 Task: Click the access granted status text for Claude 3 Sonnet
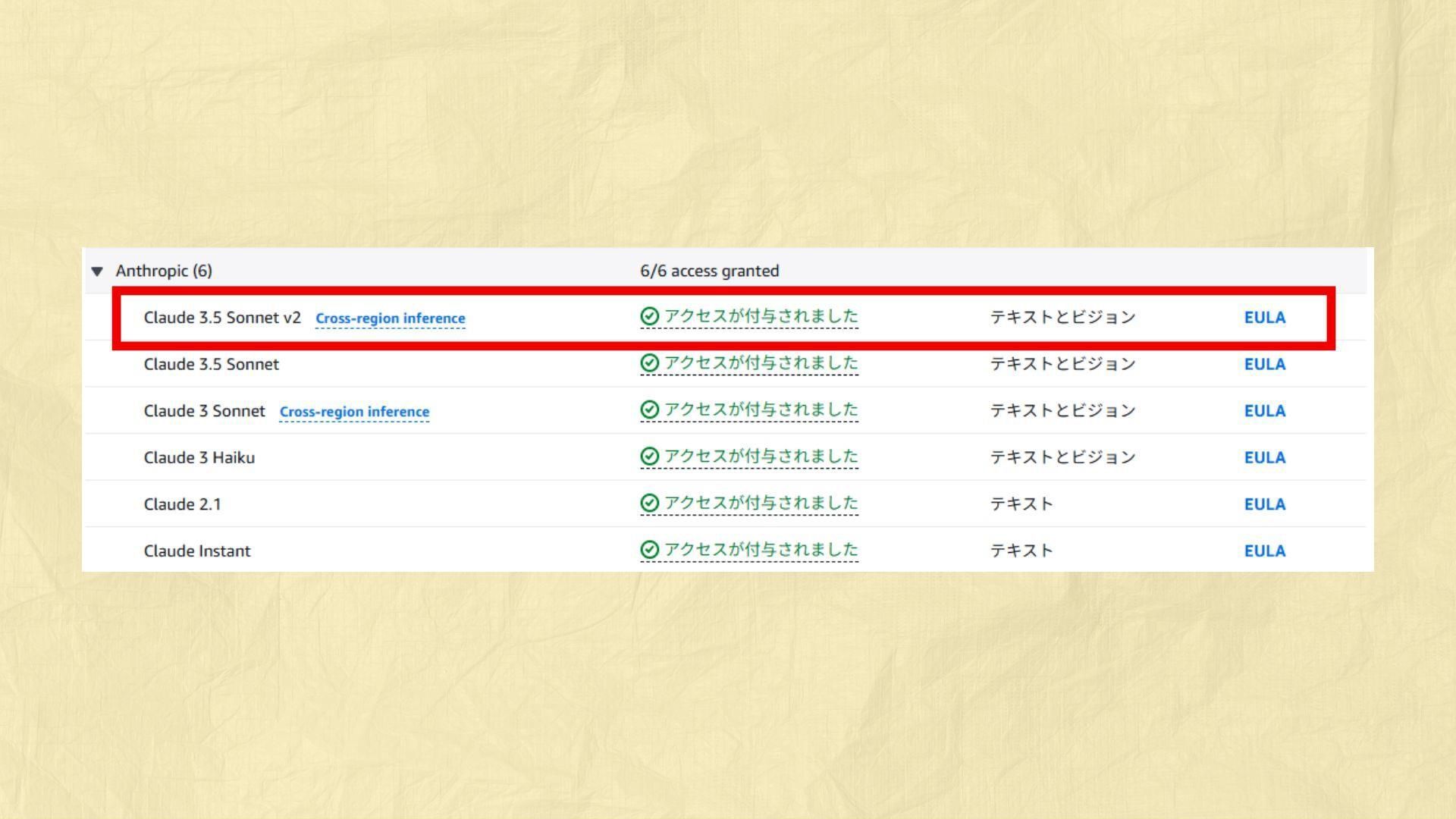click(x=761, y=409)
